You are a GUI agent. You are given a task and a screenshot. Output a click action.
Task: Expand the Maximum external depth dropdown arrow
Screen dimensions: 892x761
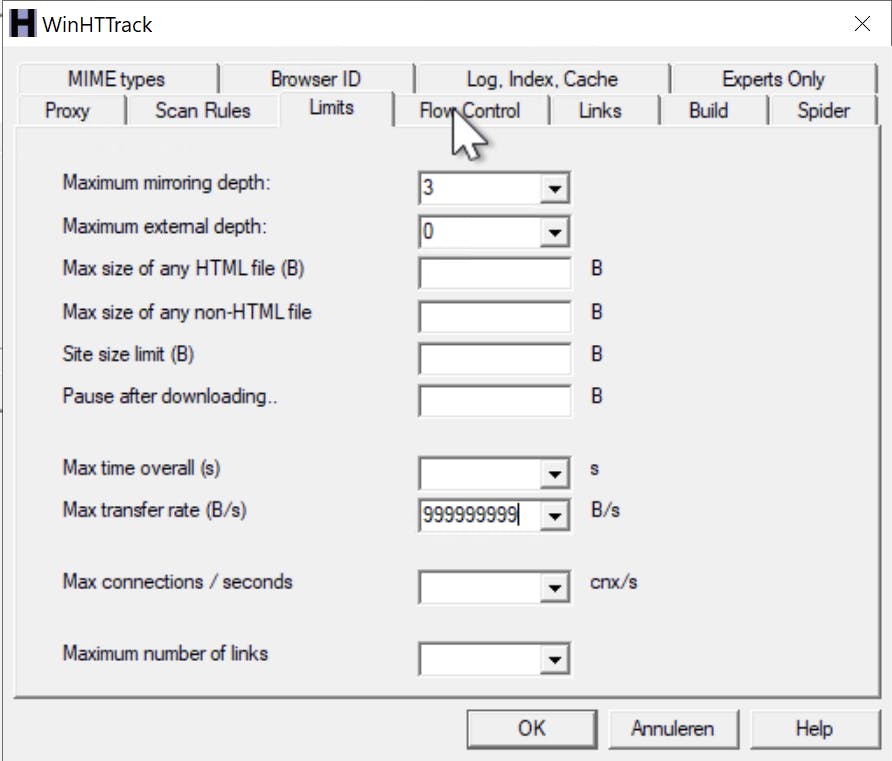[554, 231]
